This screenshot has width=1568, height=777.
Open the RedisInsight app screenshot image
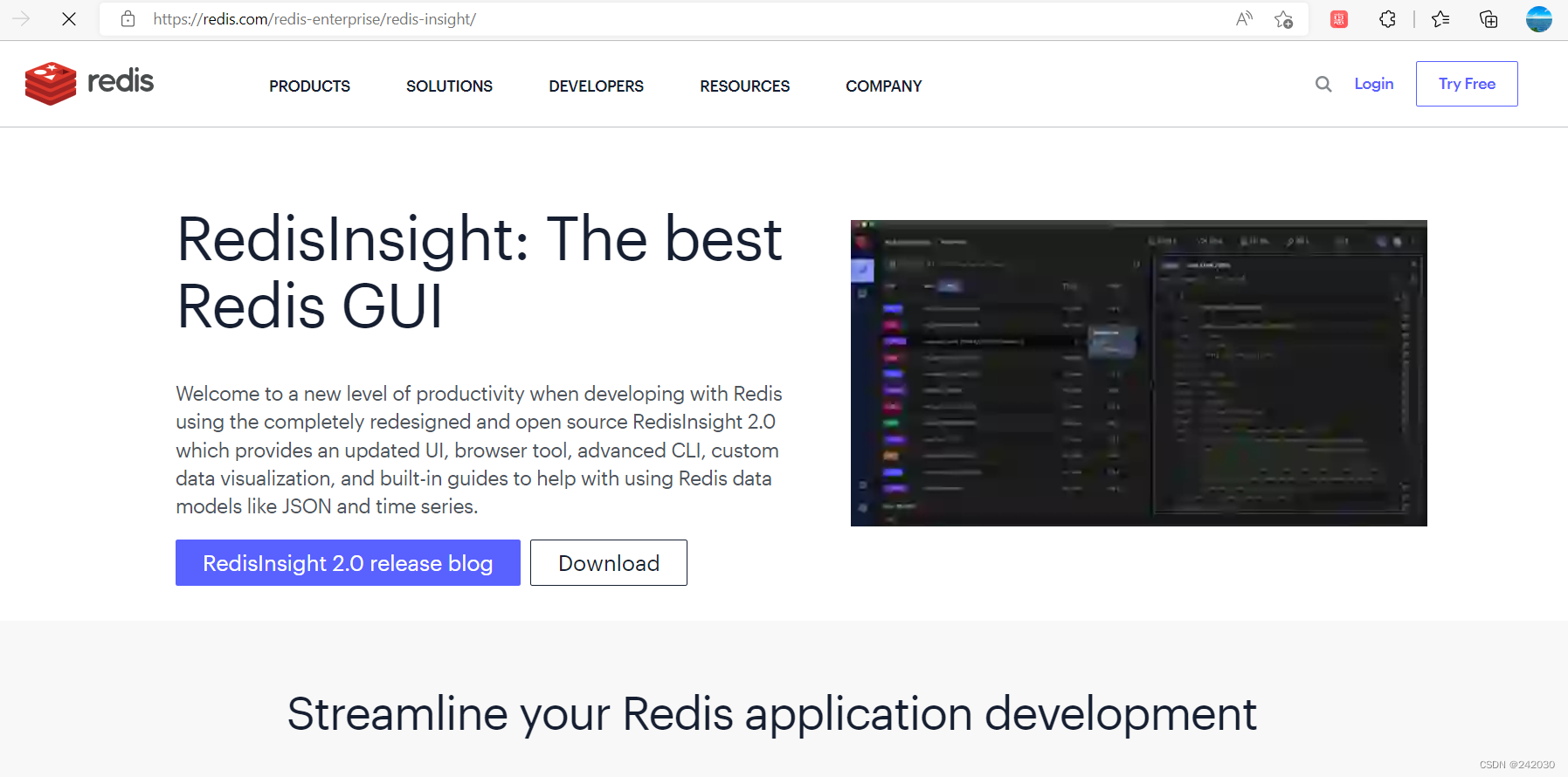point(1138,373)
